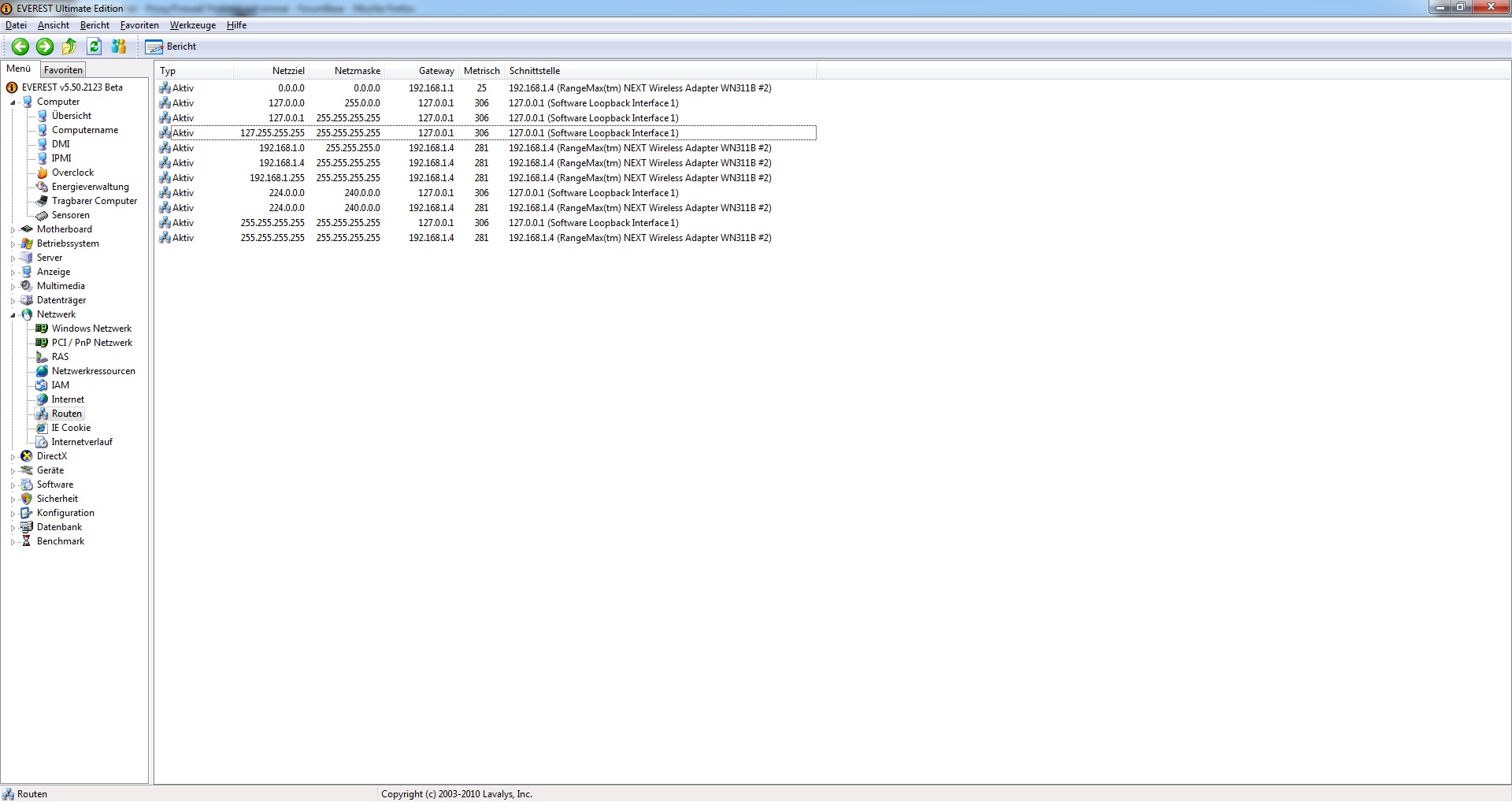Open the Ansicht menu

54,25
